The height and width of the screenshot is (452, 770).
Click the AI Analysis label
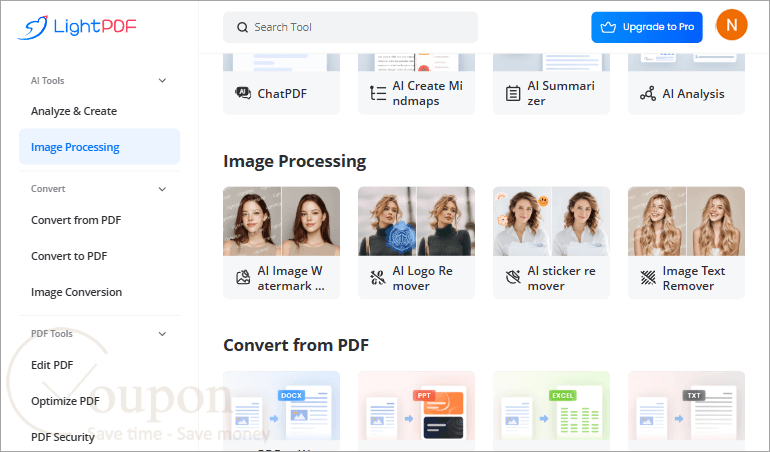pyautogui.click(x=693, y=93)
